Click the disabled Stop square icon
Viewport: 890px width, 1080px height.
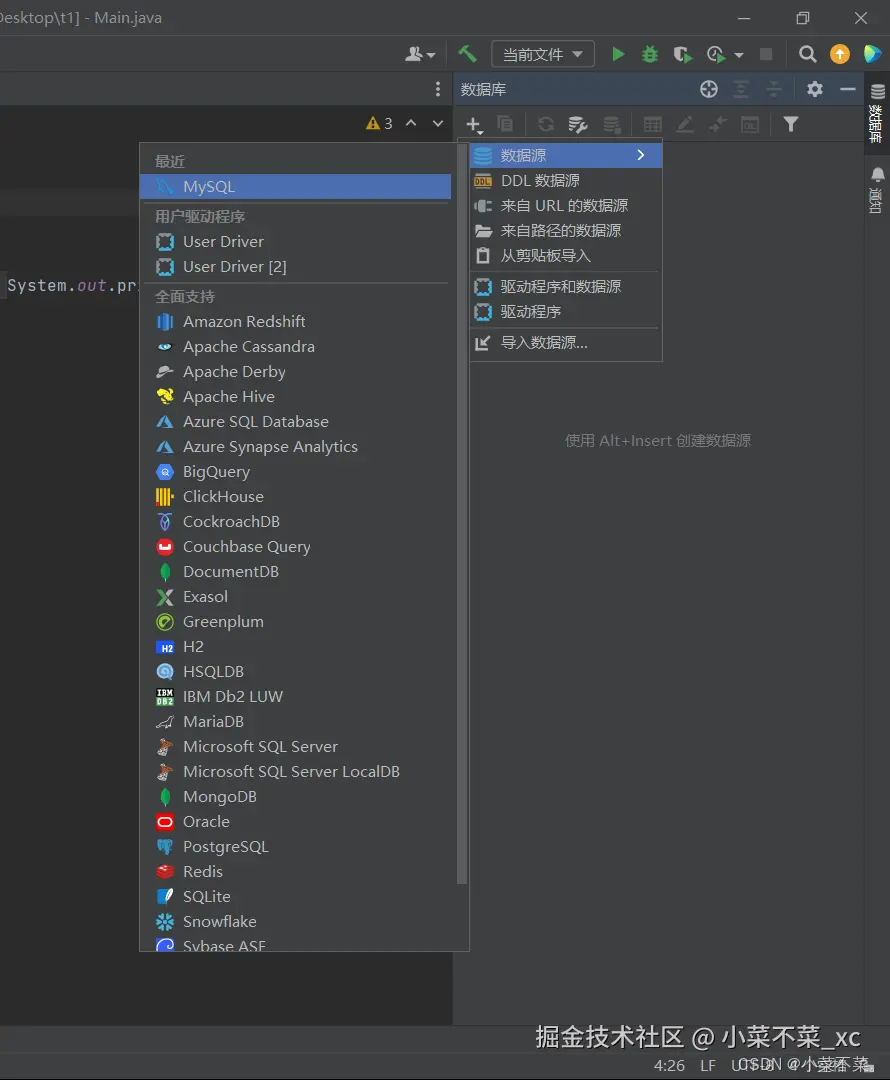(x=766, y=54)
